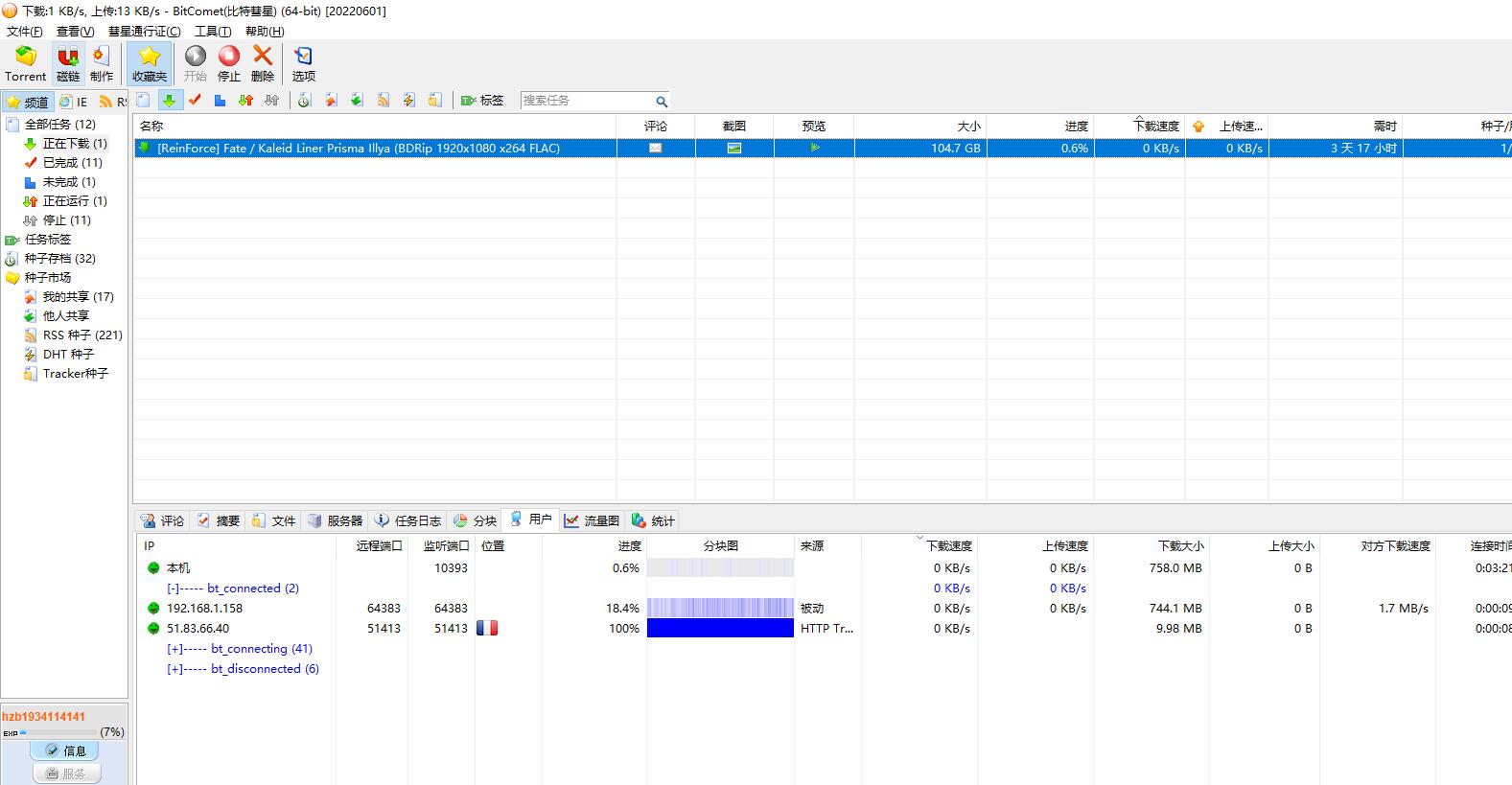Click piece map bar for 192.168.1.158
Viewport: 1512px width, 785px height.
(720, 609)
